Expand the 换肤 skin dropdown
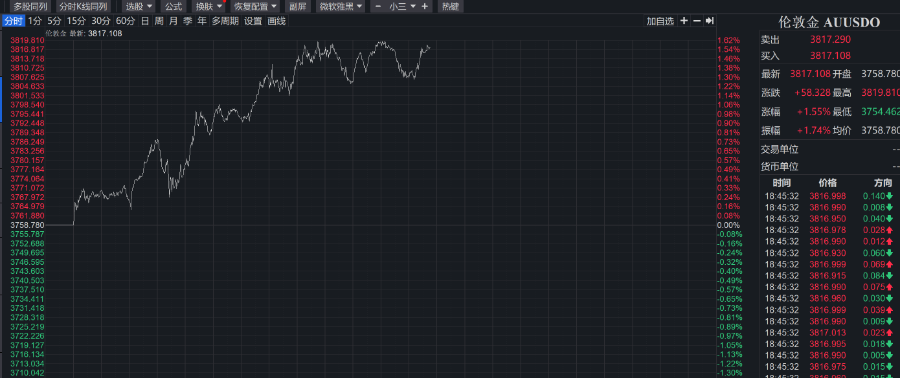The image size is (900, 378). [209, 6]
